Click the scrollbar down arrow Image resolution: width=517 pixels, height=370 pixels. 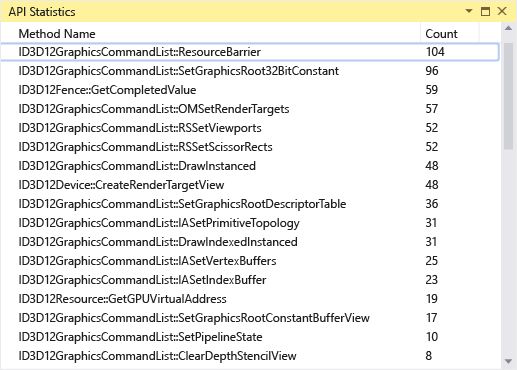pyautogui.click(x=508, y=361)
